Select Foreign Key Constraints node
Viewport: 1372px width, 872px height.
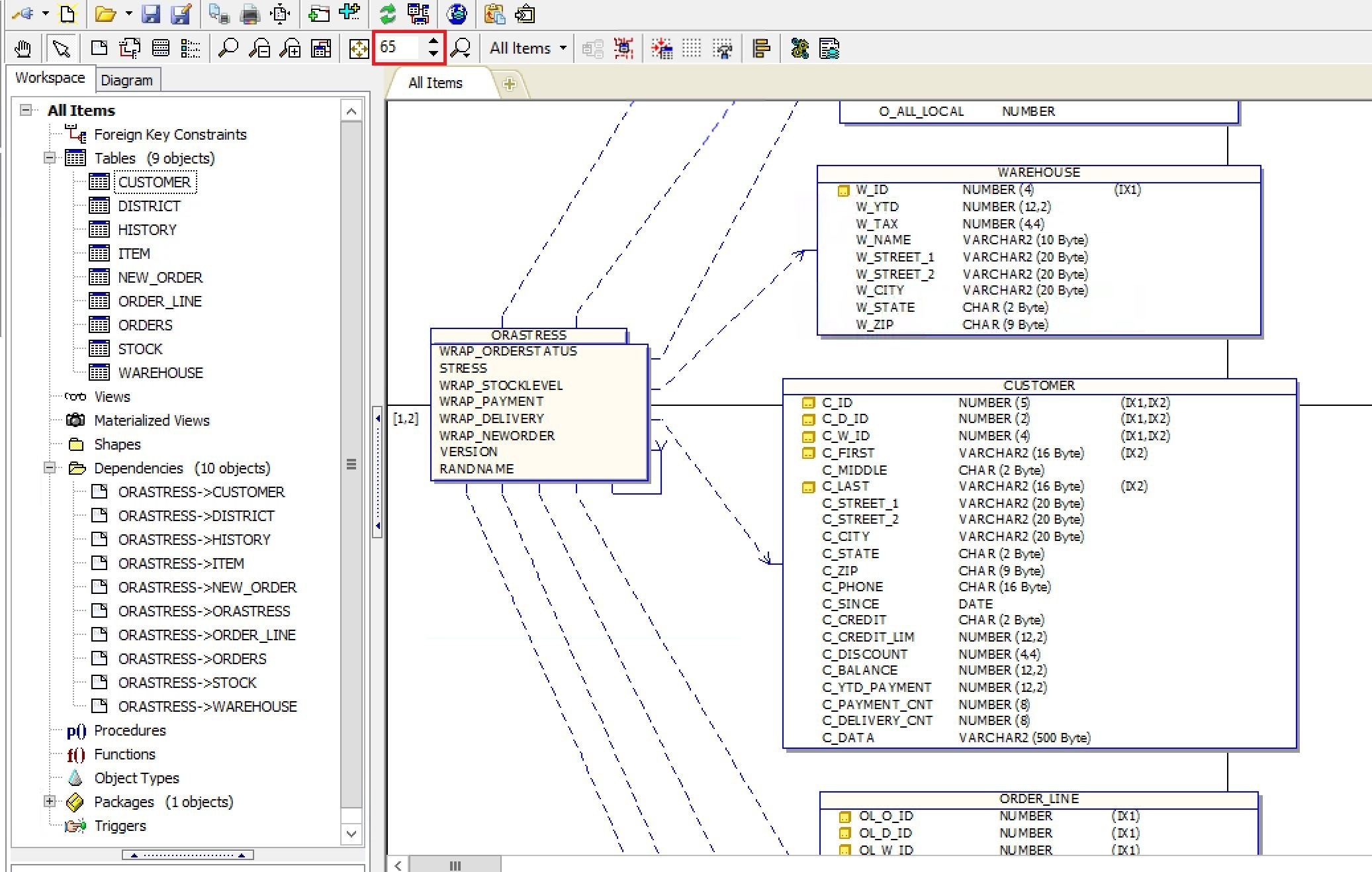170,134
